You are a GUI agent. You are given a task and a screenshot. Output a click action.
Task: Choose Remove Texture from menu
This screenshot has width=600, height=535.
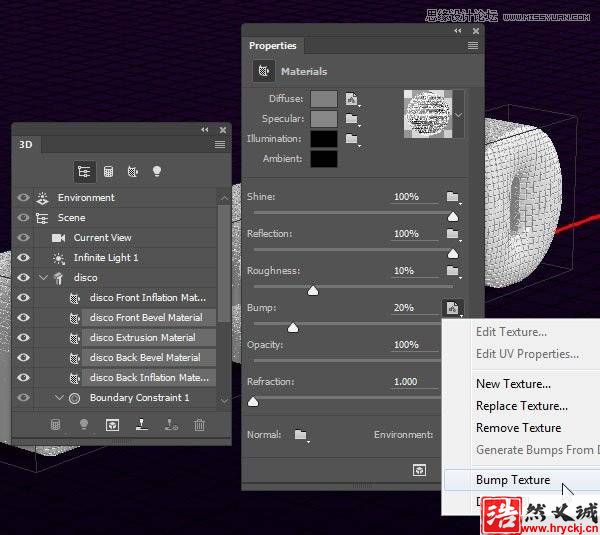(518, 428)
